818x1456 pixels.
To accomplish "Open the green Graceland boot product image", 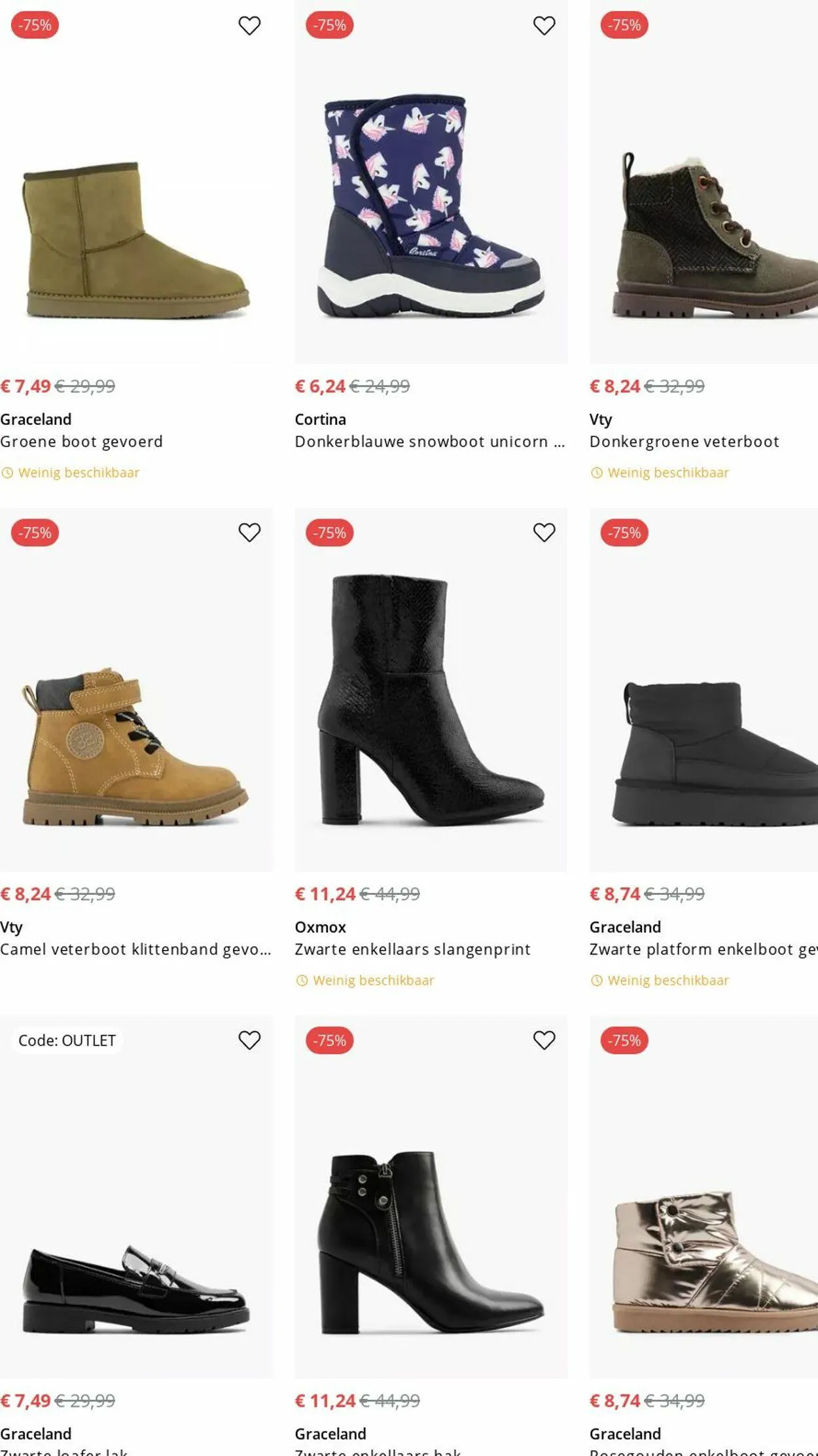I will (136, 240).
